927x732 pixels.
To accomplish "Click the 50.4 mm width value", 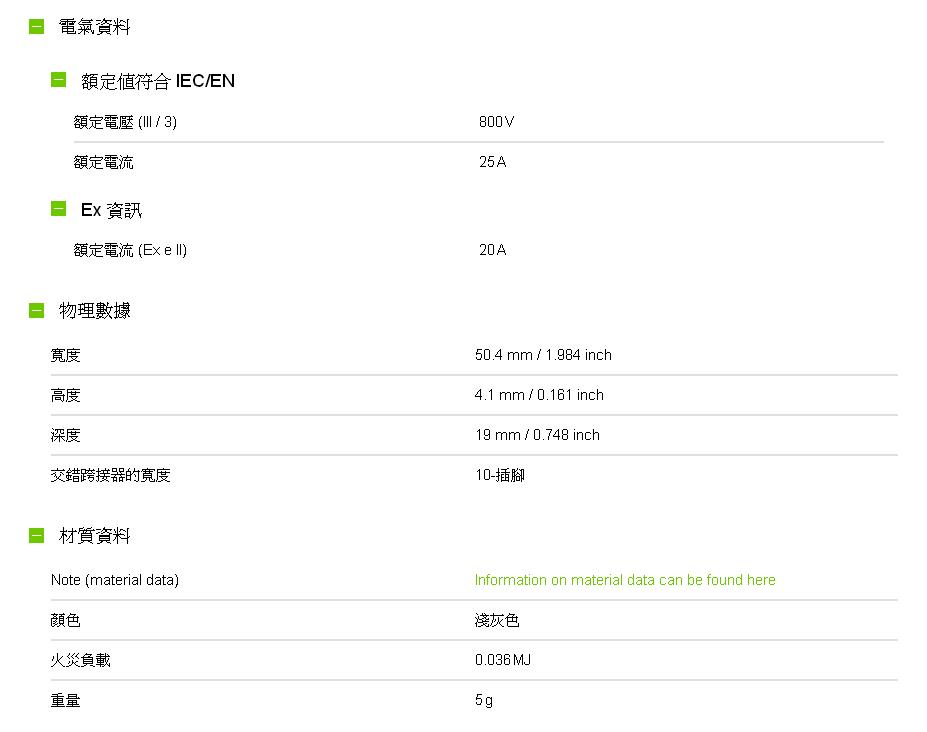I will 543,355.
